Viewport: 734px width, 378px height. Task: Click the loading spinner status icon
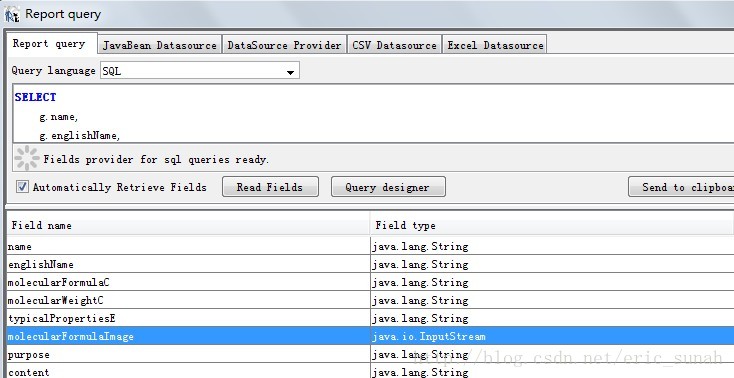27,158
